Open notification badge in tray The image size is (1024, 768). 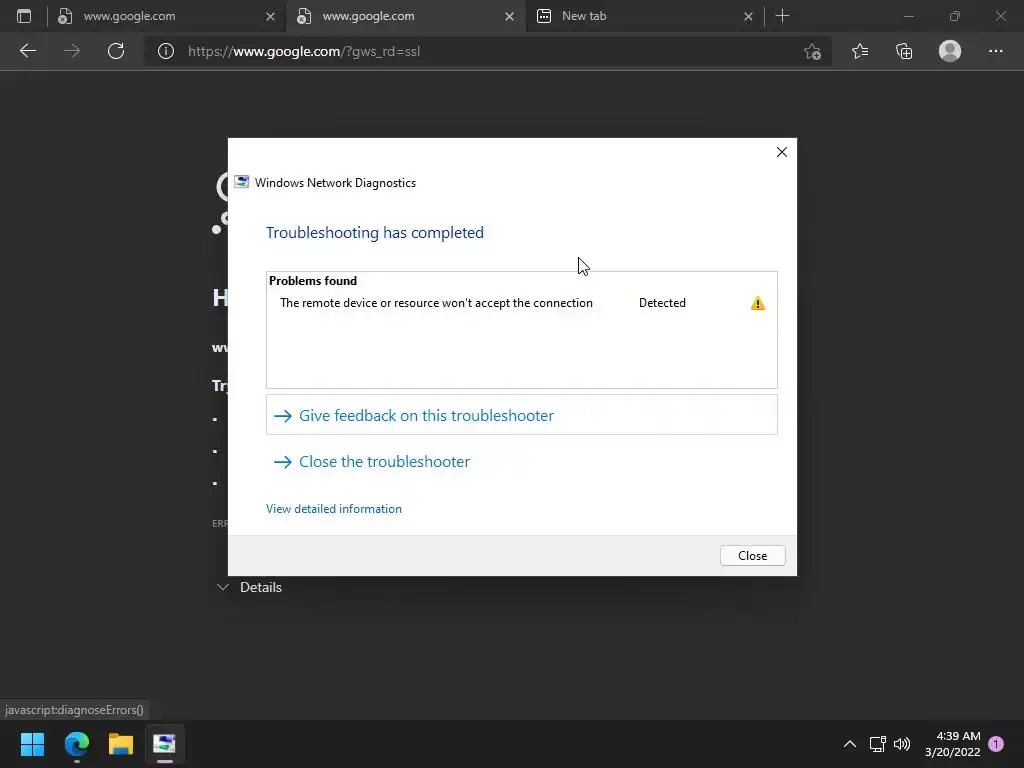coord(996,744)
